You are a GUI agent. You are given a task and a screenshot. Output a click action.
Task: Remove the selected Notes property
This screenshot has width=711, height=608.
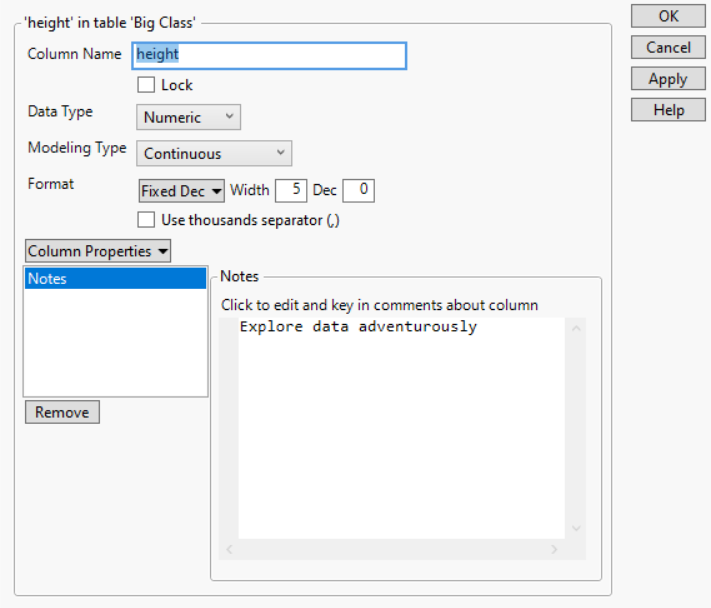62,412
